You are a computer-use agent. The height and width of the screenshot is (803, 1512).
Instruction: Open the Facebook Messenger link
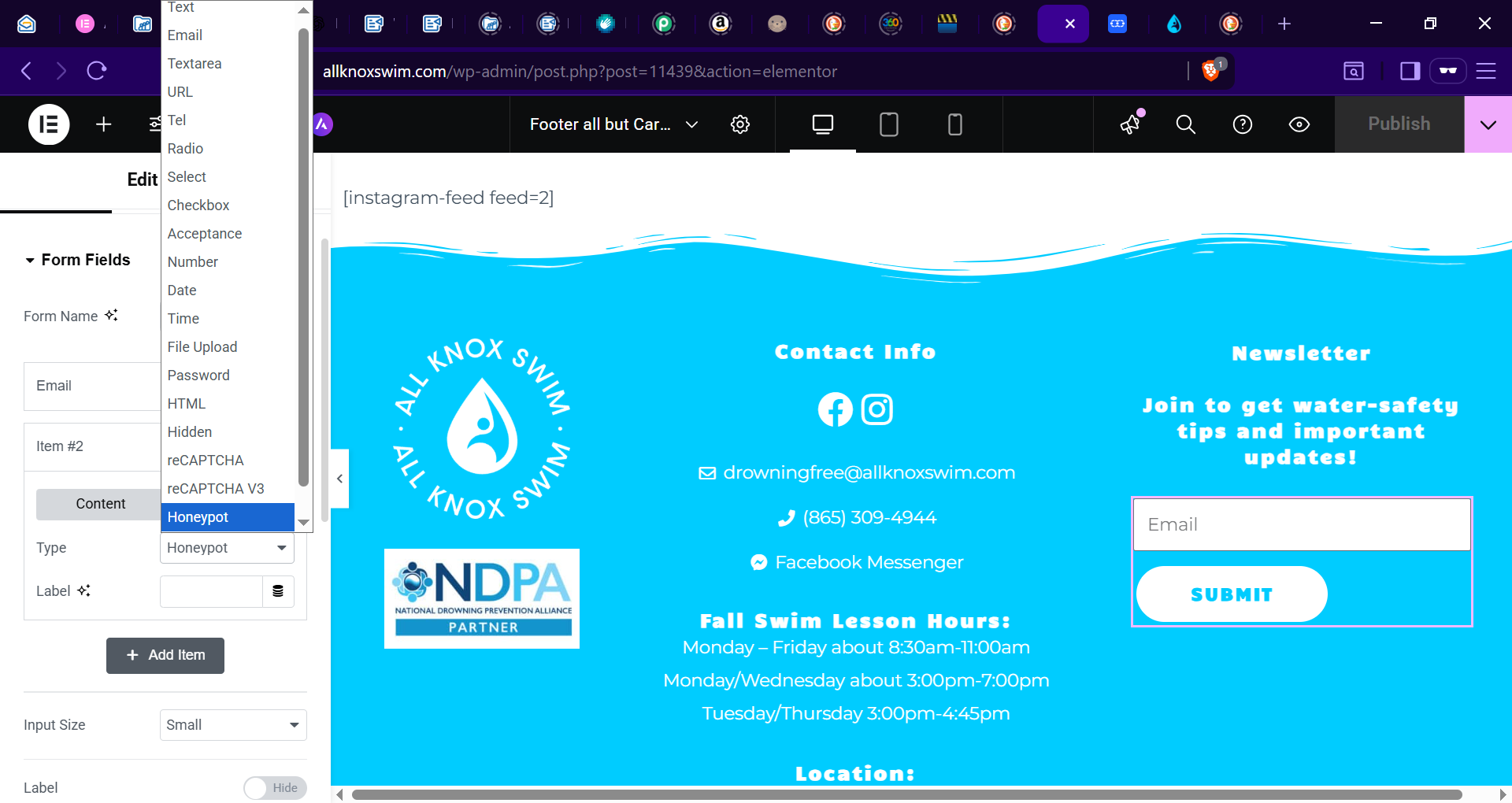click(x=869, y=562)
